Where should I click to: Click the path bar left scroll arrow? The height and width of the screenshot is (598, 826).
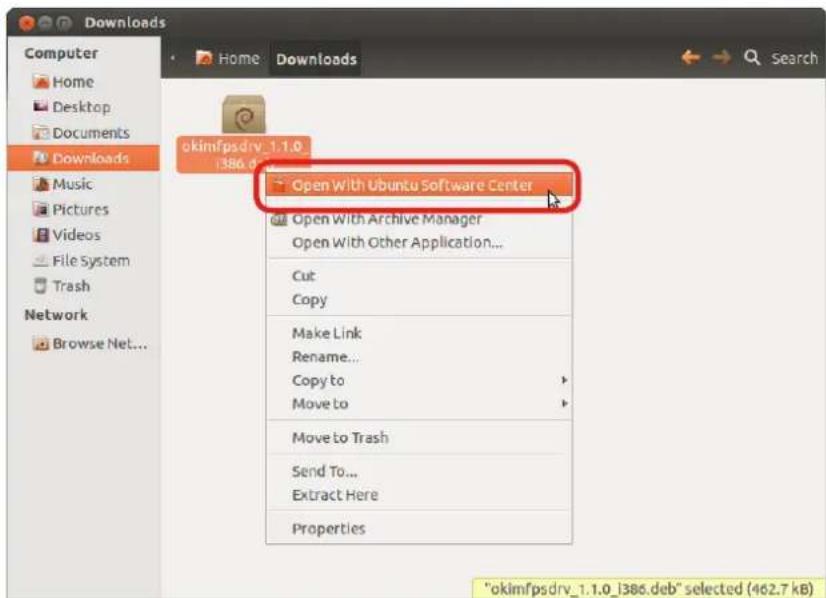pyautogui.click(x=173, y=58)
